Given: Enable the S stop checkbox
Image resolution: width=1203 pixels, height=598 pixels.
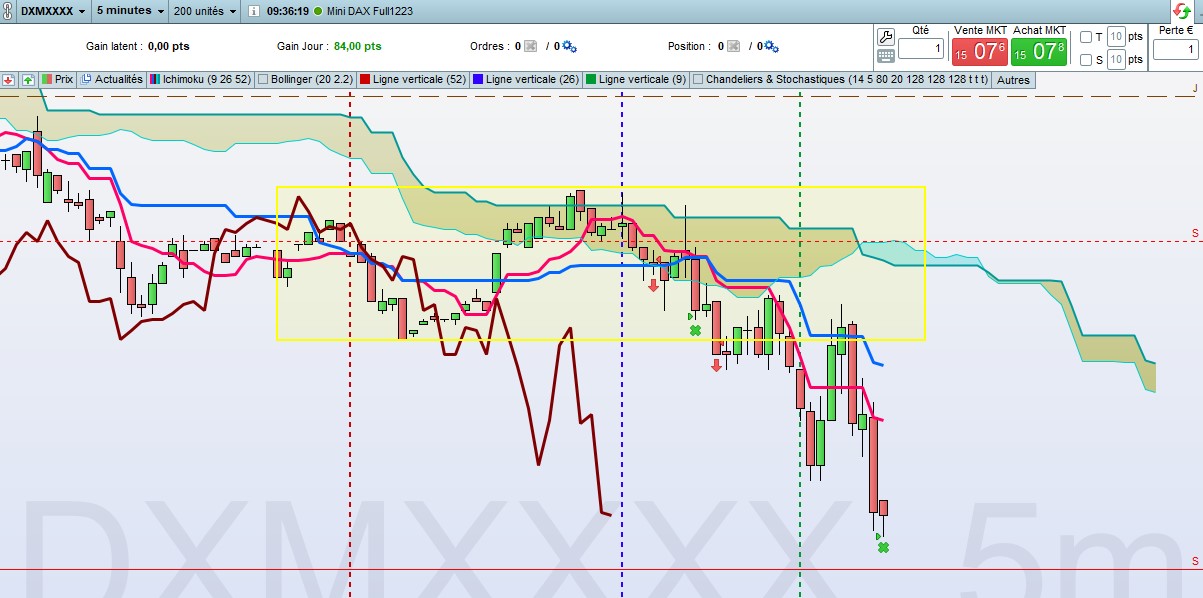Looking at the screenshot, I should pyautogui.click(x=1086, y=60).
